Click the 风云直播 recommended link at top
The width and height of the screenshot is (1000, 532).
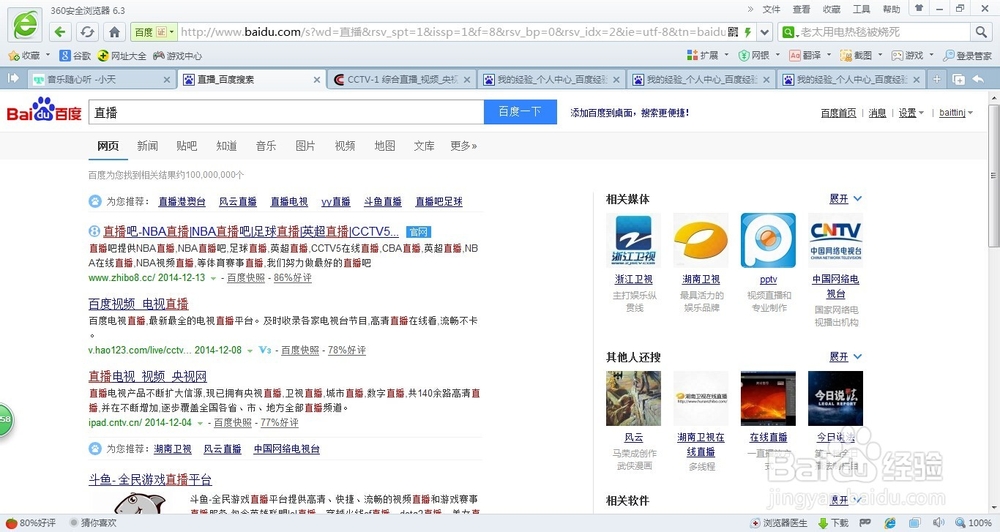[238, 202]
